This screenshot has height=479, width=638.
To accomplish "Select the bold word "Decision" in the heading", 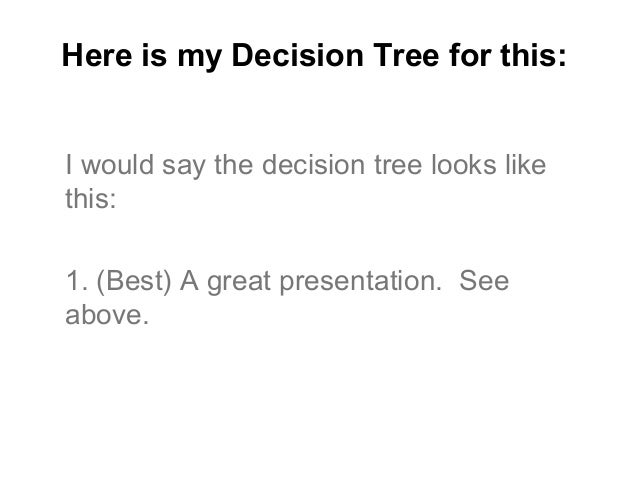I will pos(297,55).
